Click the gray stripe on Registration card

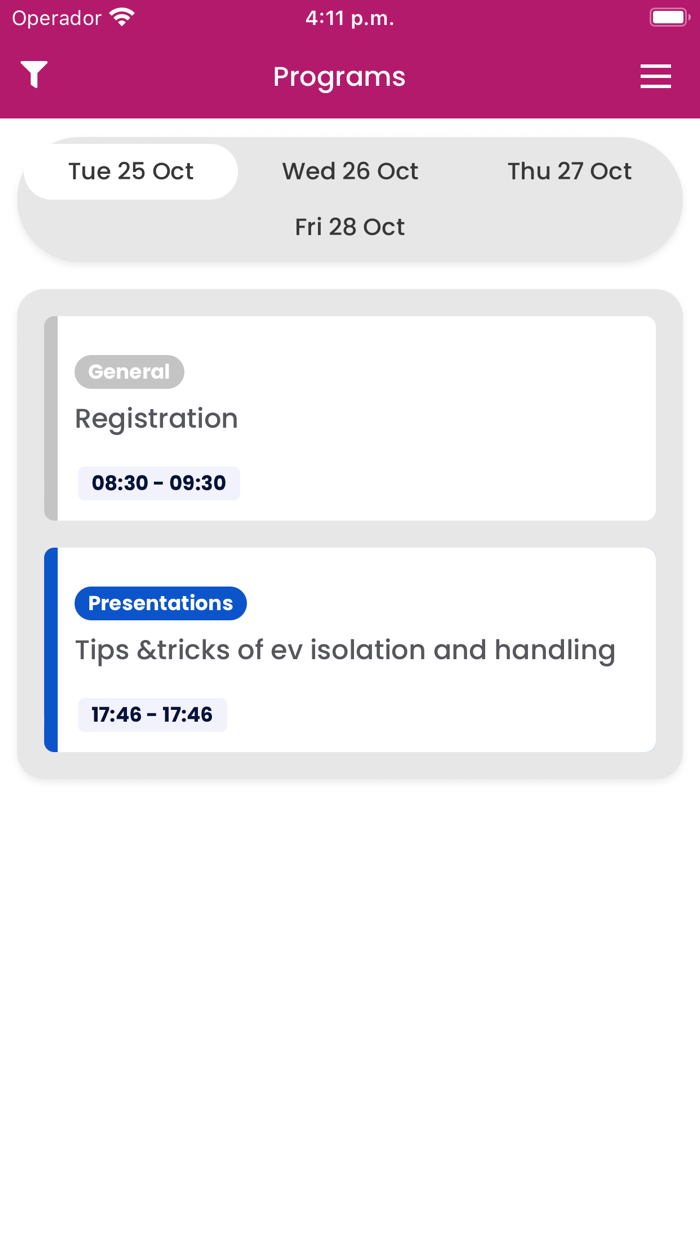[51, 418]
